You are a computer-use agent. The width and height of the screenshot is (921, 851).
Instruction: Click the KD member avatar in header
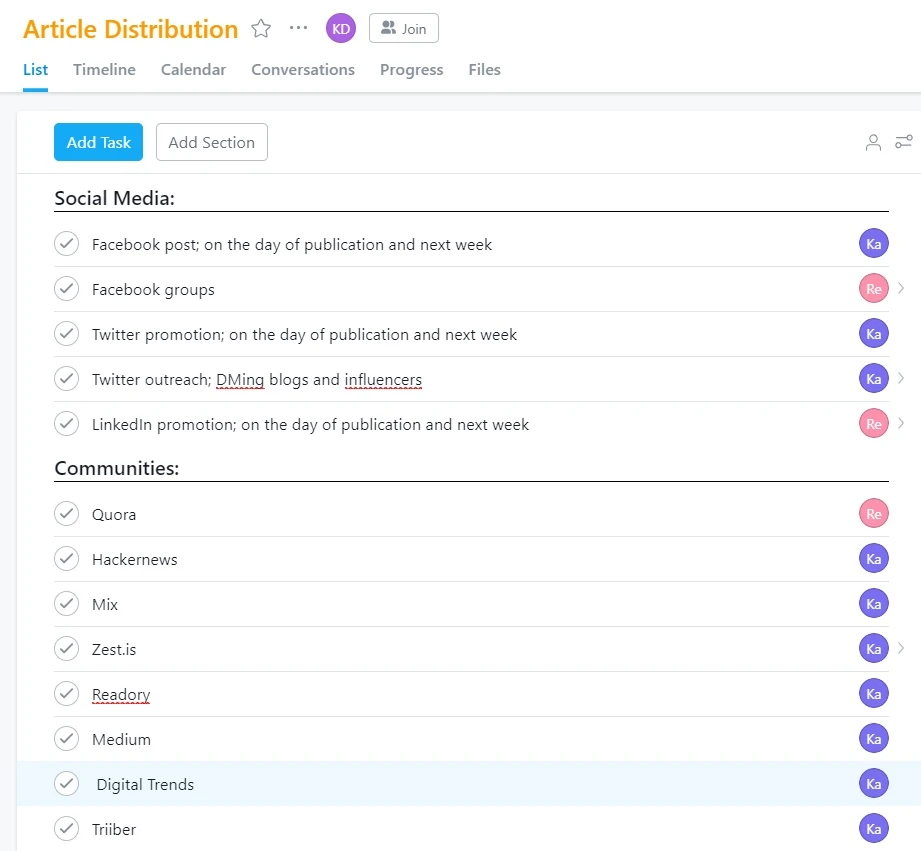point(341,29)
